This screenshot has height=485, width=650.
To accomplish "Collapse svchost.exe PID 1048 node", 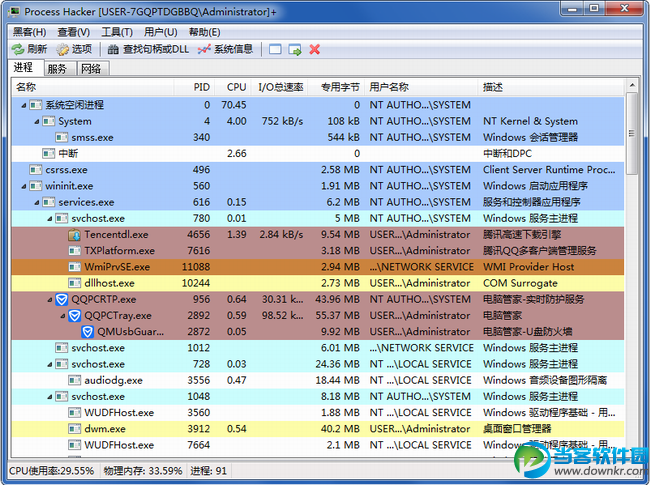I will point(50,397).
